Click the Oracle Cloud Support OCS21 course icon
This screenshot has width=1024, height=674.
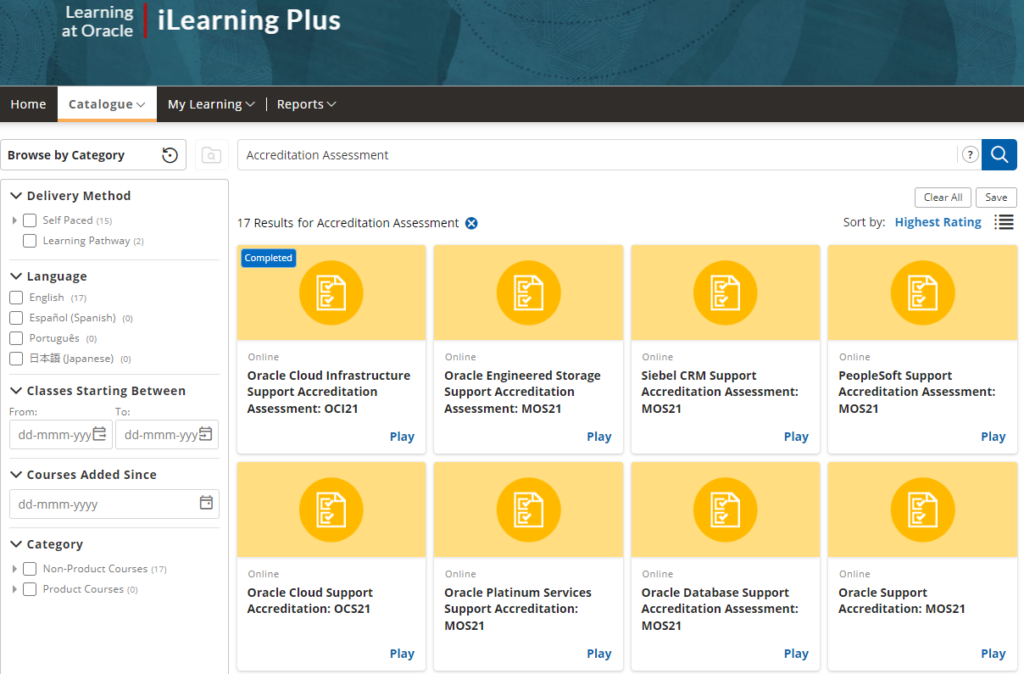pyautogui.click(x=331, y=509)
